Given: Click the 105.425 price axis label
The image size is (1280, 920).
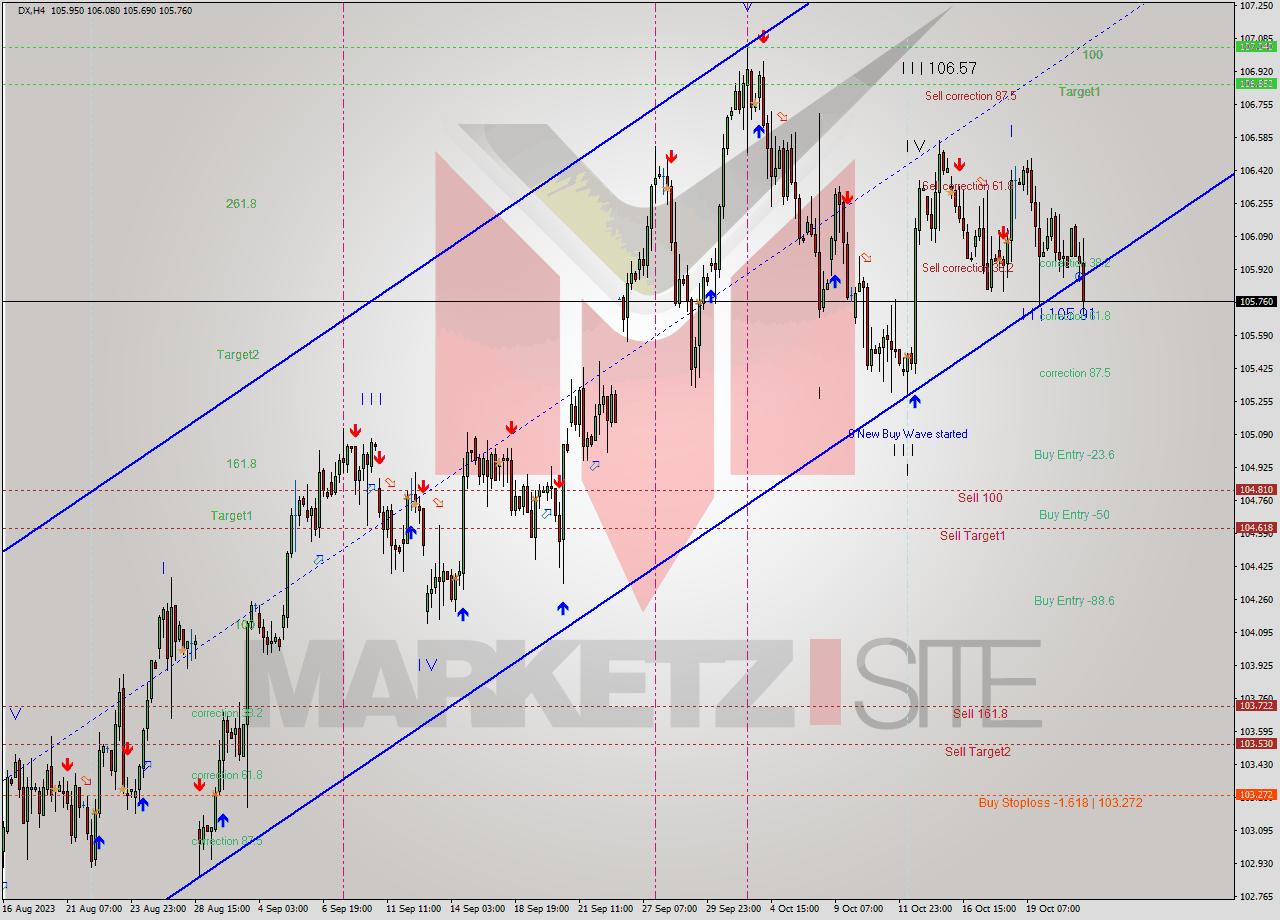Looking at the screenshot, I should (1256, 369).
